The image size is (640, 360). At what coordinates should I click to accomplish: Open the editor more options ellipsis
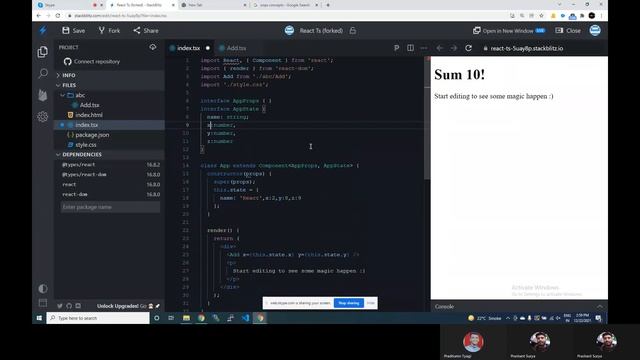click(x=424, y=48)
